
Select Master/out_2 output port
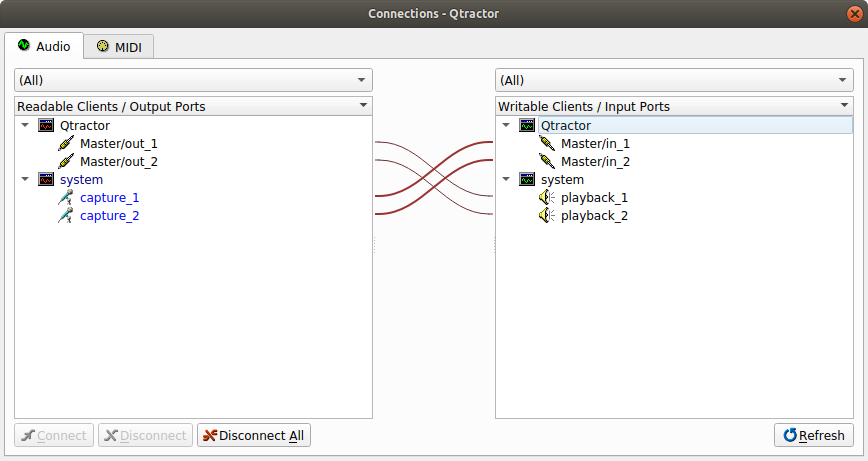tap(118, 162)
